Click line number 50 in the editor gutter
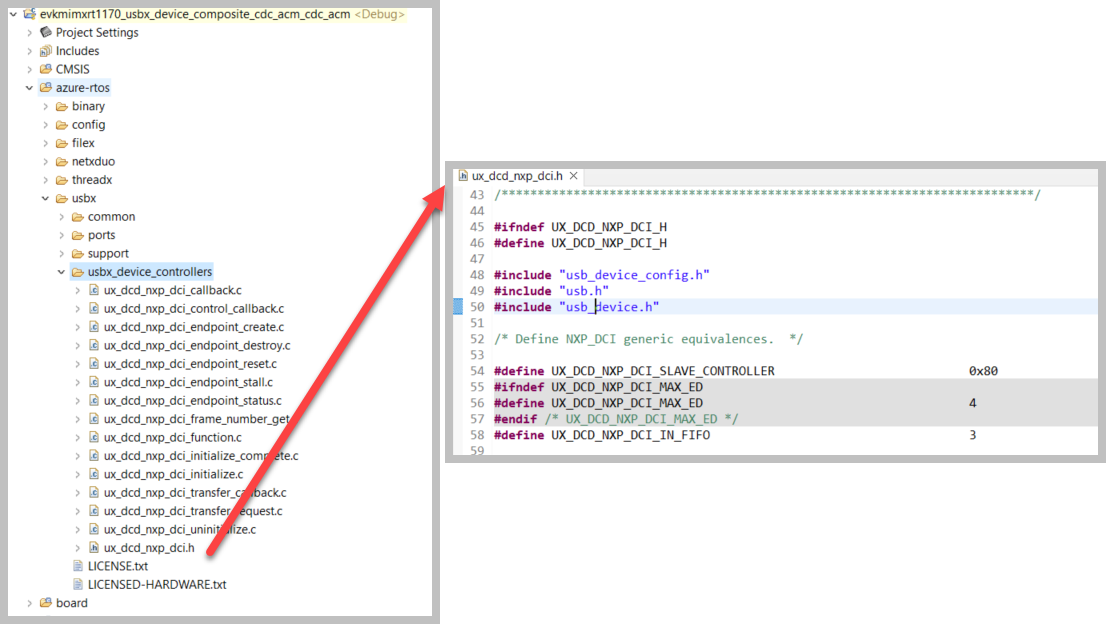1106x624 pixels. [x=478, y=306]
